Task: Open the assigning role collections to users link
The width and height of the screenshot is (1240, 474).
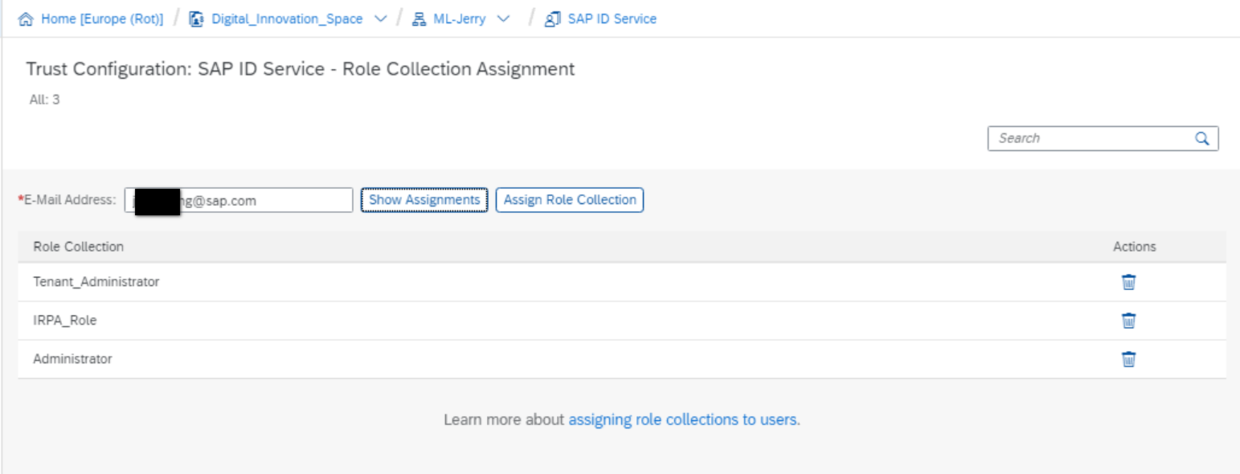Action: [x=684, y=420]
